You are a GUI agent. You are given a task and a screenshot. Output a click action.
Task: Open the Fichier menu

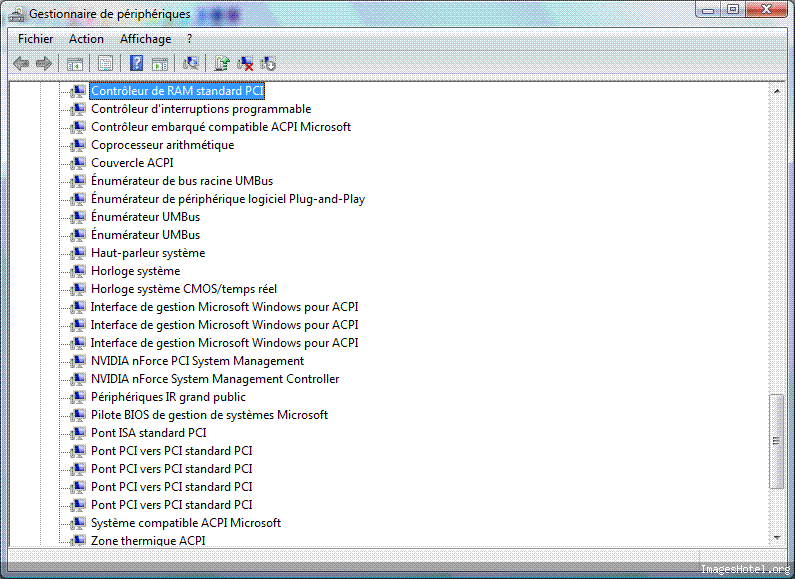point(35,39)
